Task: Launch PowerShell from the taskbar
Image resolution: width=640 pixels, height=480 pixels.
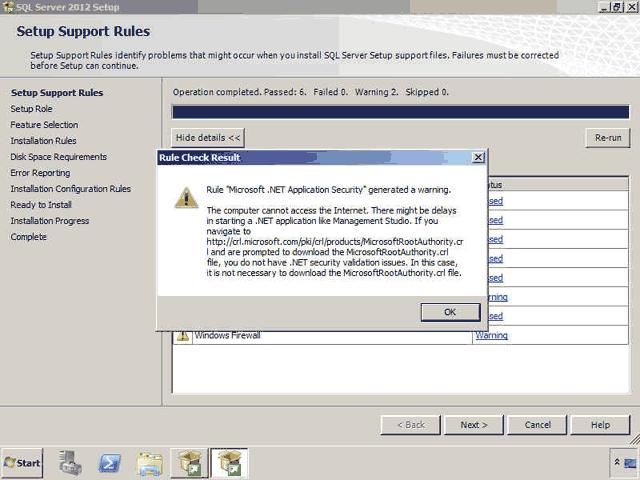Action: point(109,464)
